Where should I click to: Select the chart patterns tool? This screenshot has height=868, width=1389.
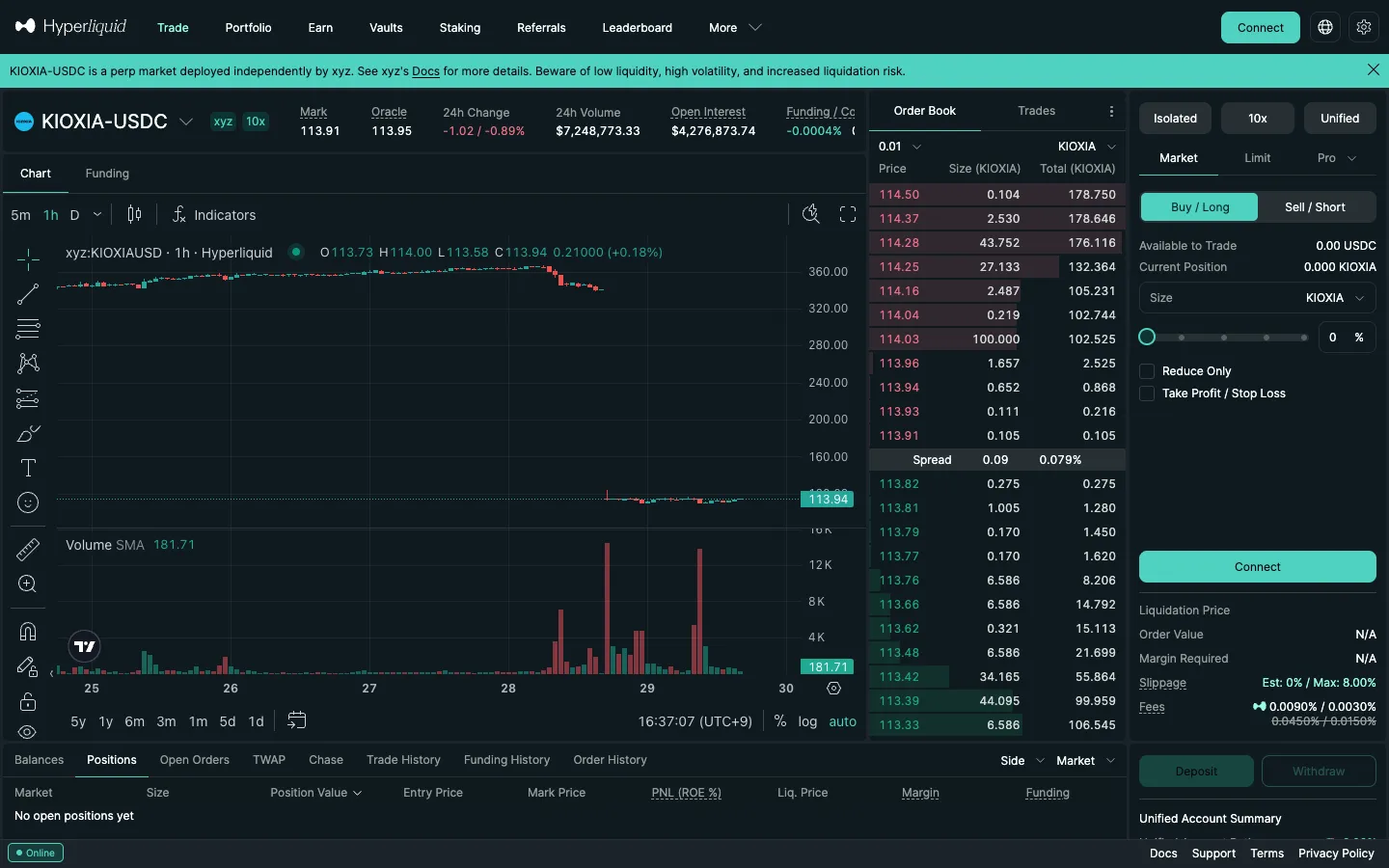28,364
